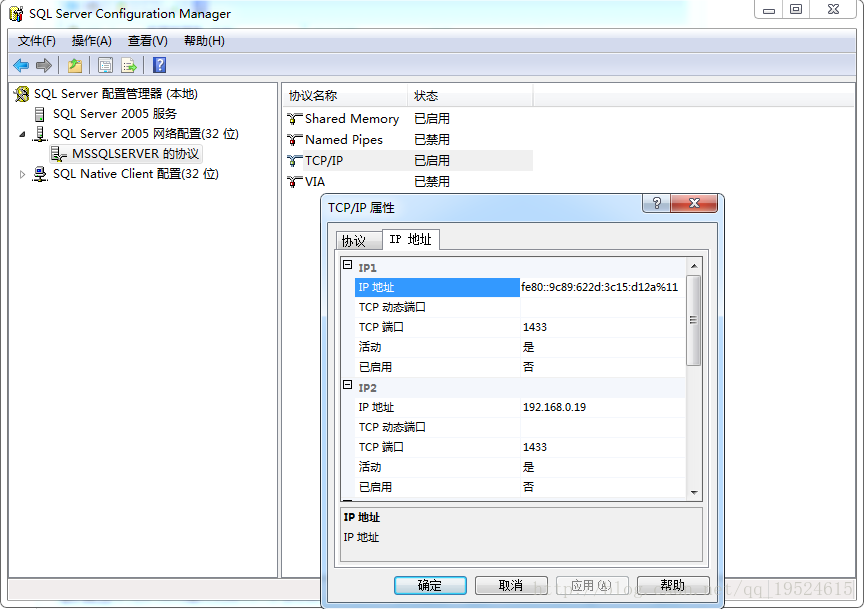The height and width of the screenshot is (609, 864).
Task: Collapse the SQL Server 2005 网络配置 node
Action: 22,134
